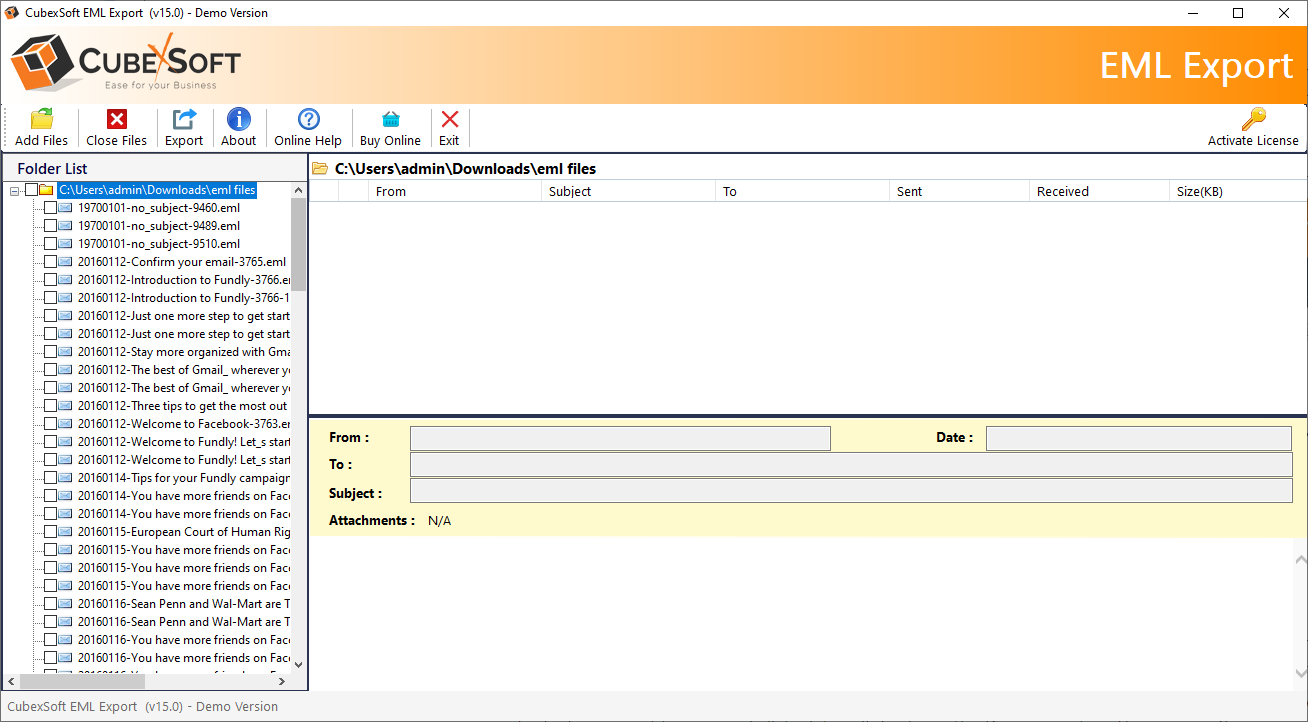1308x722 pixels.
Task: Click the Add Files toolbar icon
Action: [x=42, y=119]
